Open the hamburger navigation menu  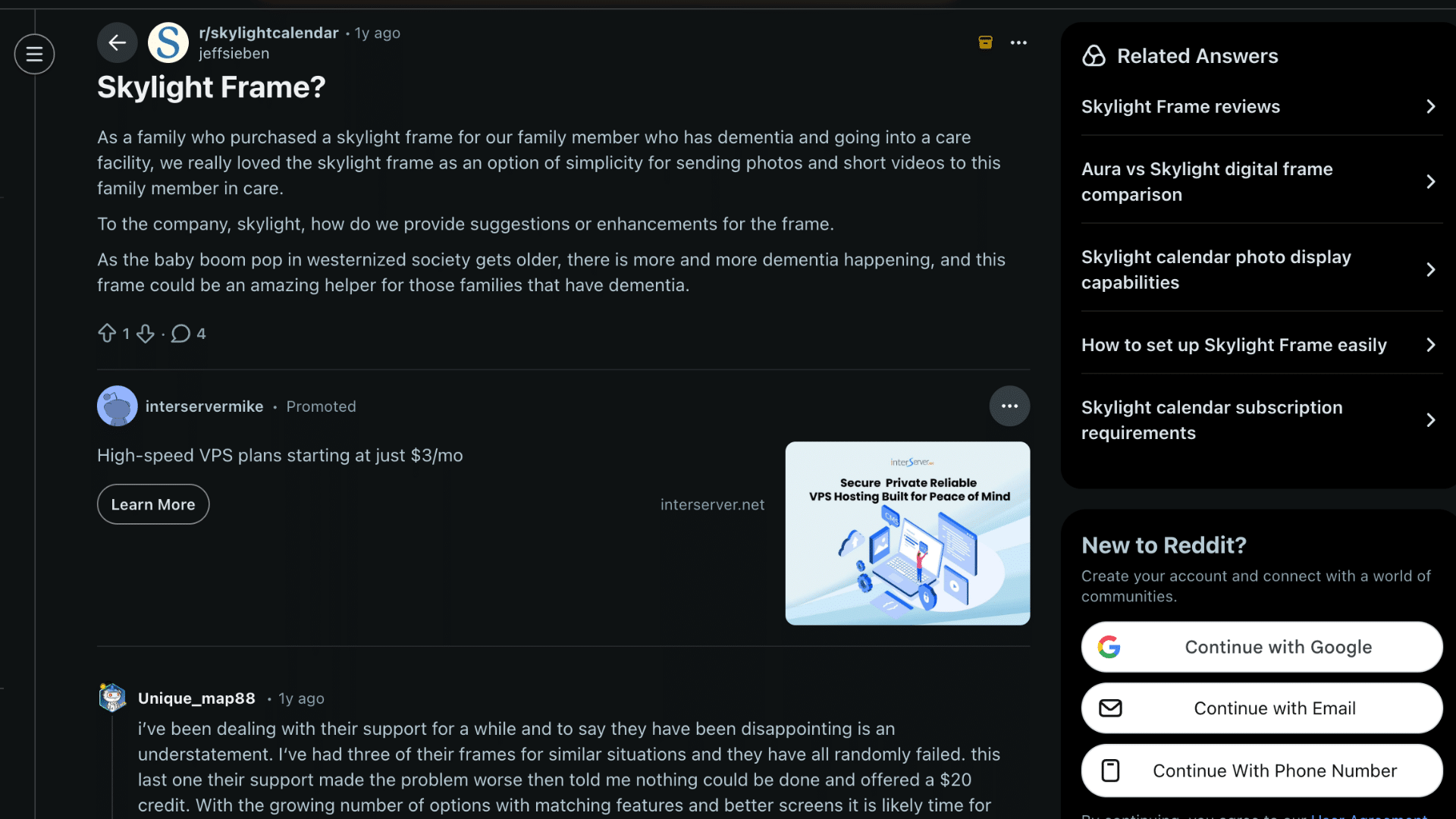tap(34, 54)
